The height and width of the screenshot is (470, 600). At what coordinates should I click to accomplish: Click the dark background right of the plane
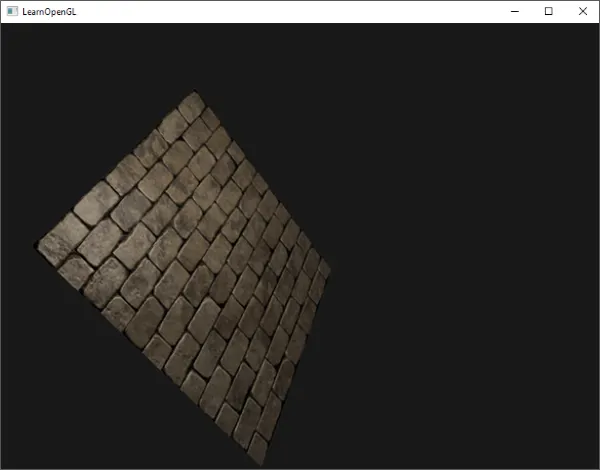459,249
